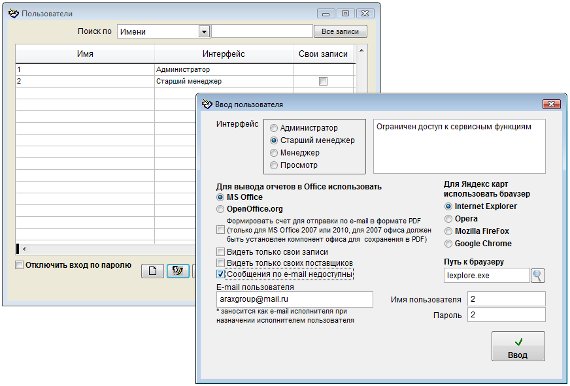Click the scroll up arrow of the users table
This screenshot has height=386, width=570.
pyautogui.click(x=361, y=51)
